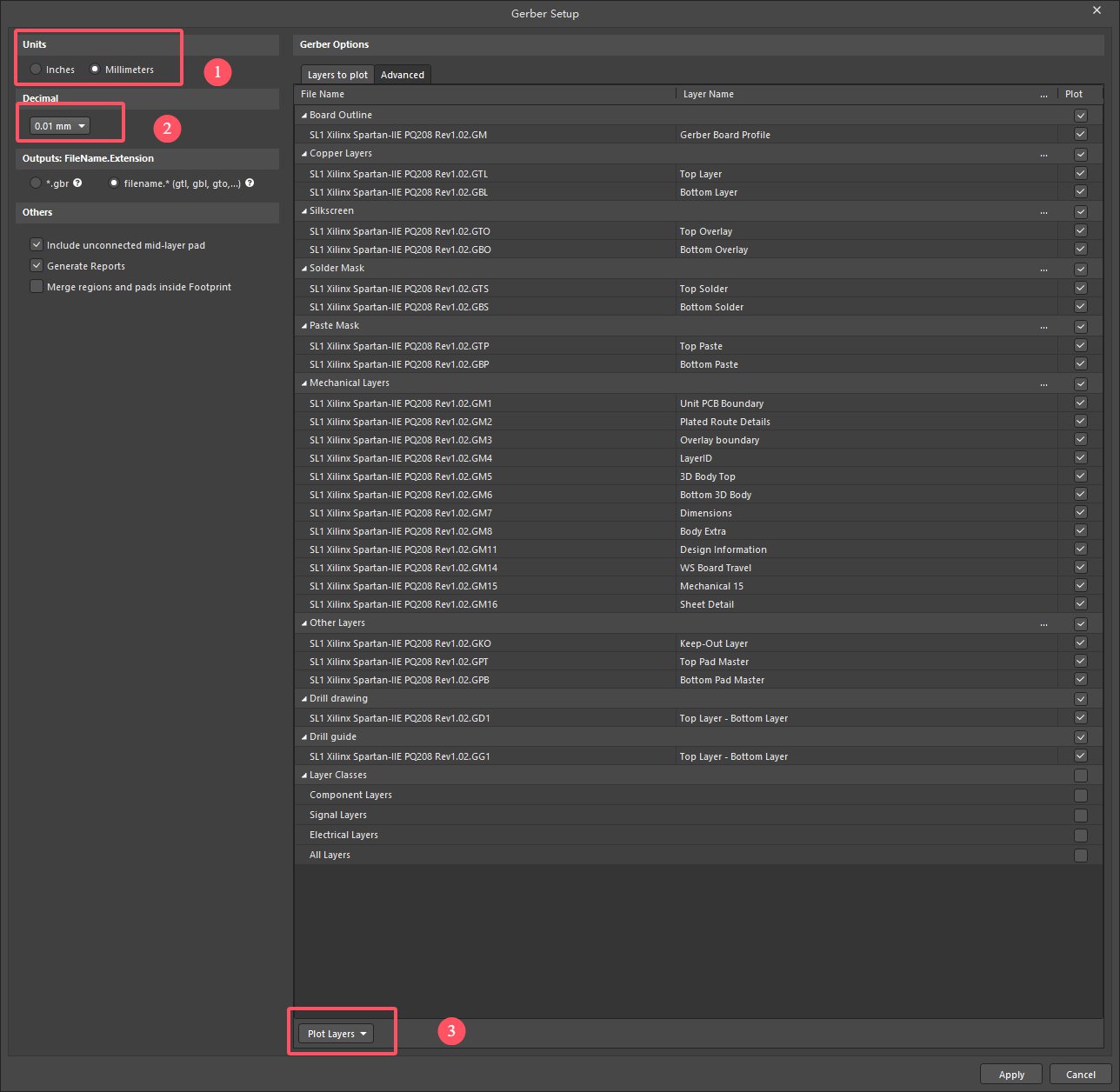
Task: Enable Merge regions and pads inside Footprint
Action: point(37,287)
